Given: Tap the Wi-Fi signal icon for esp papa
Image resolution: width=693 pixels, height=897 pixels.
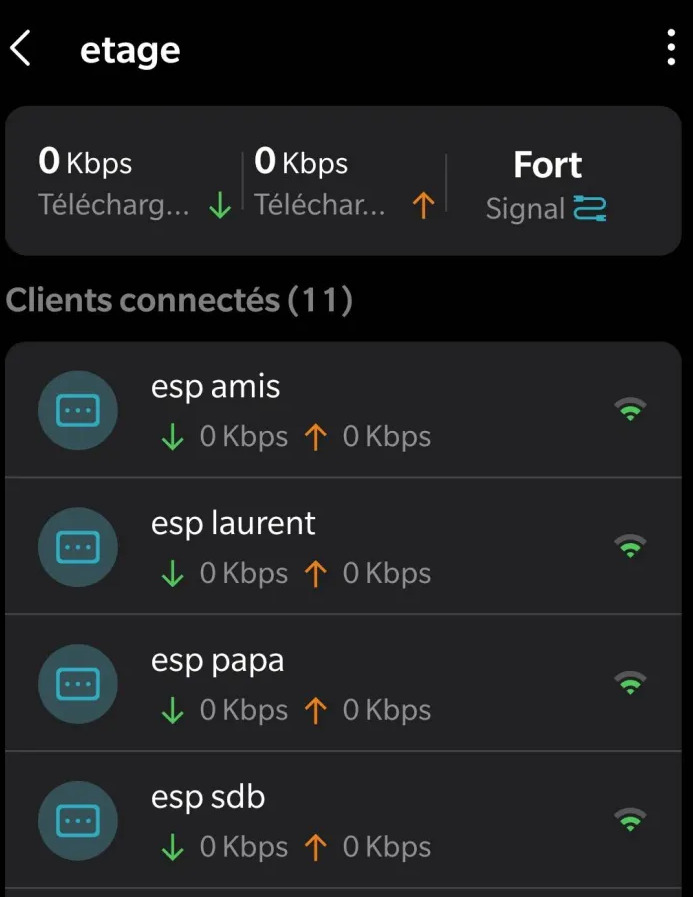Looking at the screenshot, I should tap(630, 682).
